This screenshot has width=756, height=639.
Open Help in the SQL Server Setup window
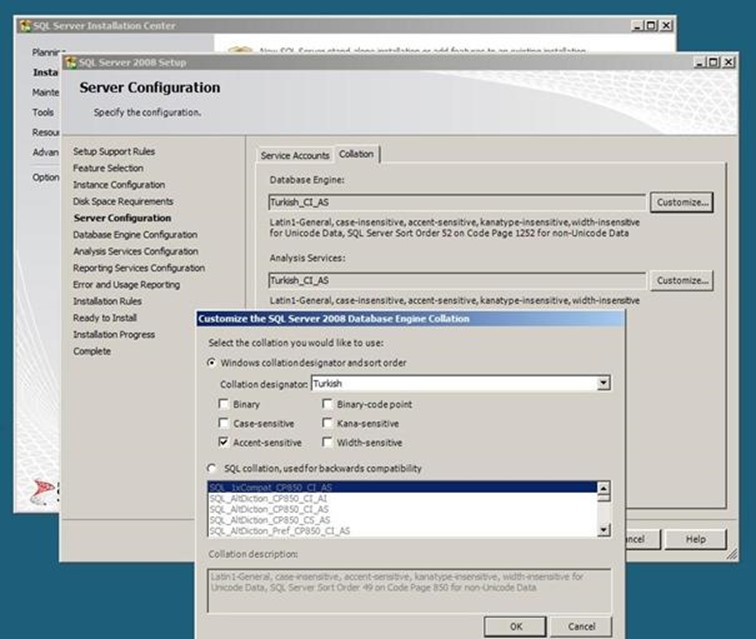coord(695,539)
